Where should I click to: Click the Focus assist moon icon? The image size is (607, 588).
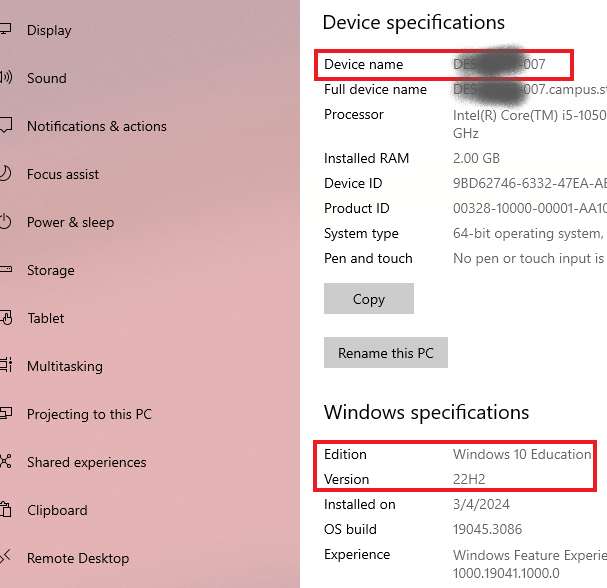[5, 173]
